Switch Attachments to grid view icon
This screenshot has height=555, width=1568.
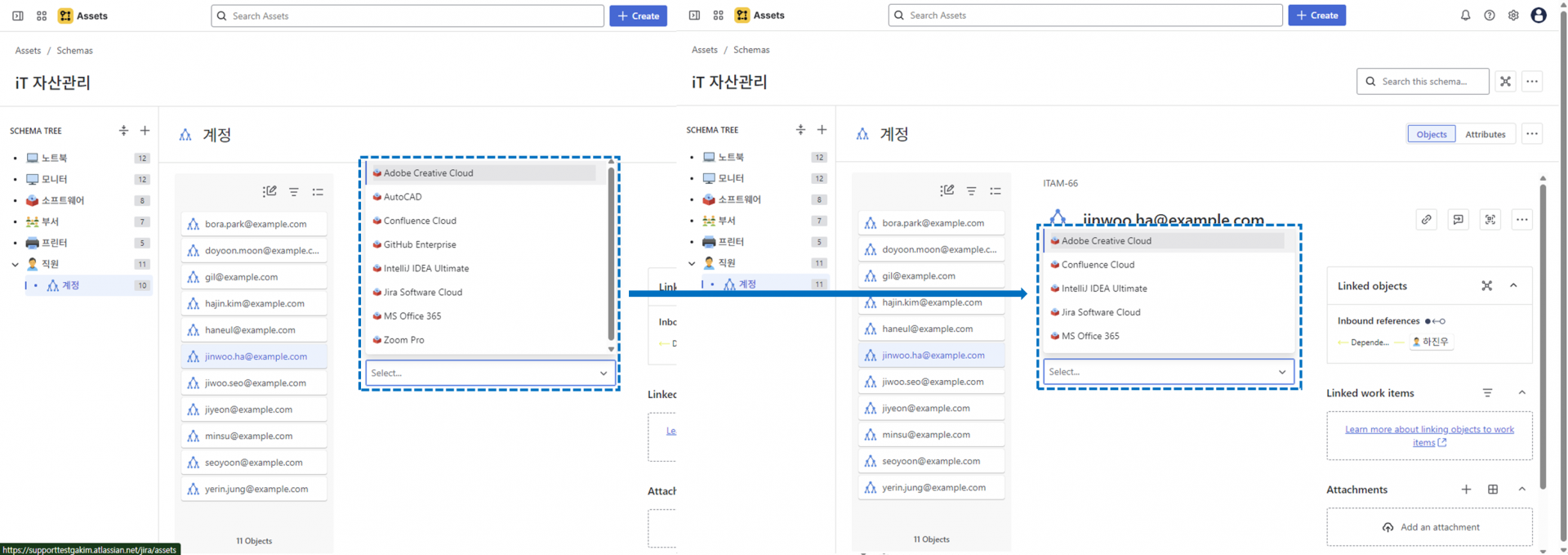coord(1493,489)
